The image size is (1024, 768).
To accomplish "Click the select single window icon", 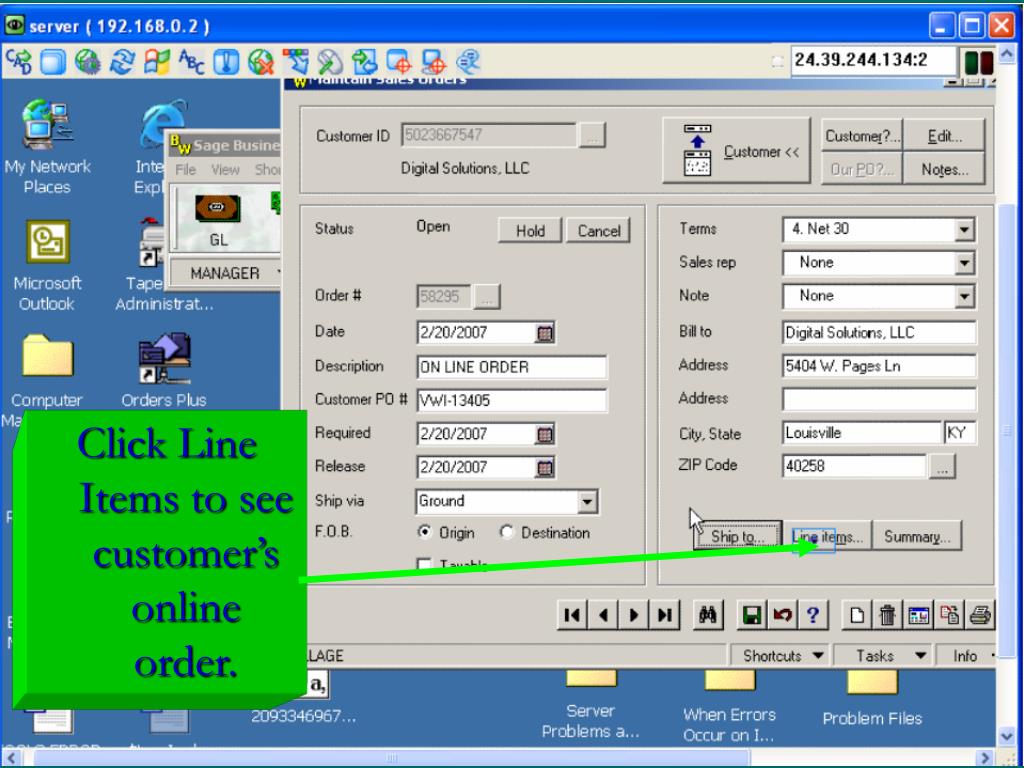I will [x=399, y=62].
